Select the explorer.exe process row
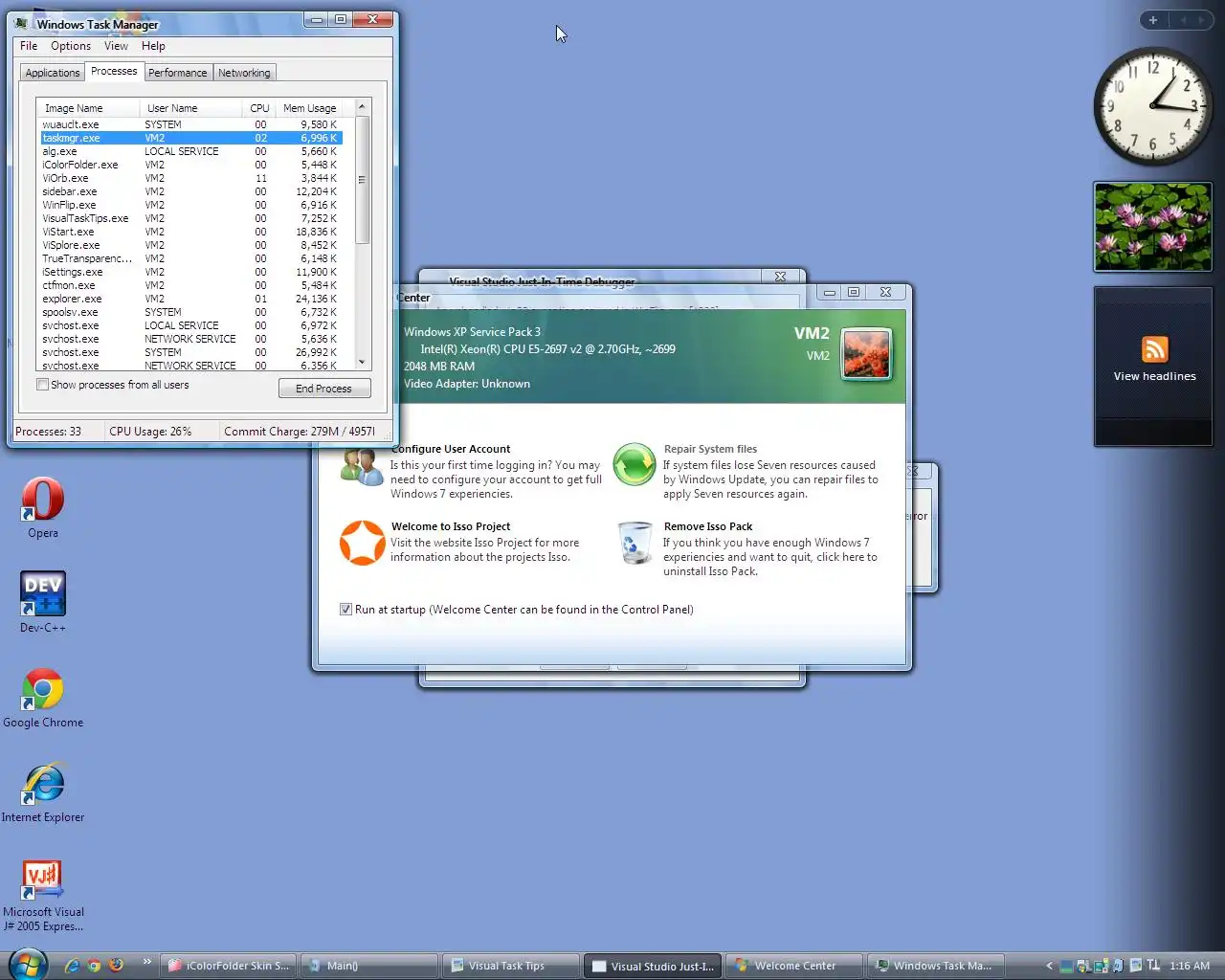This screenshot has width=1225, height=980. 190,299
